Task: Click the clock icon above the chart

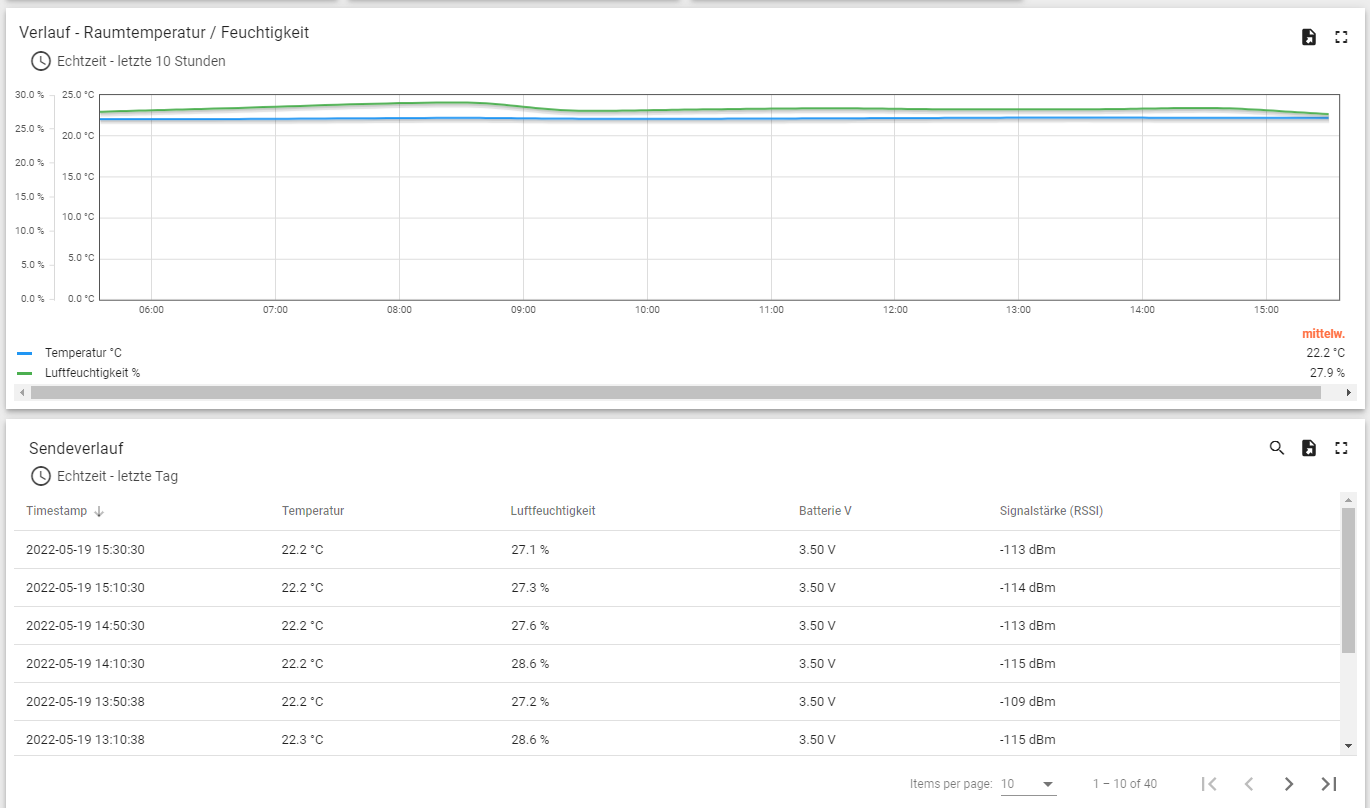Action: (x=41, y=61)
